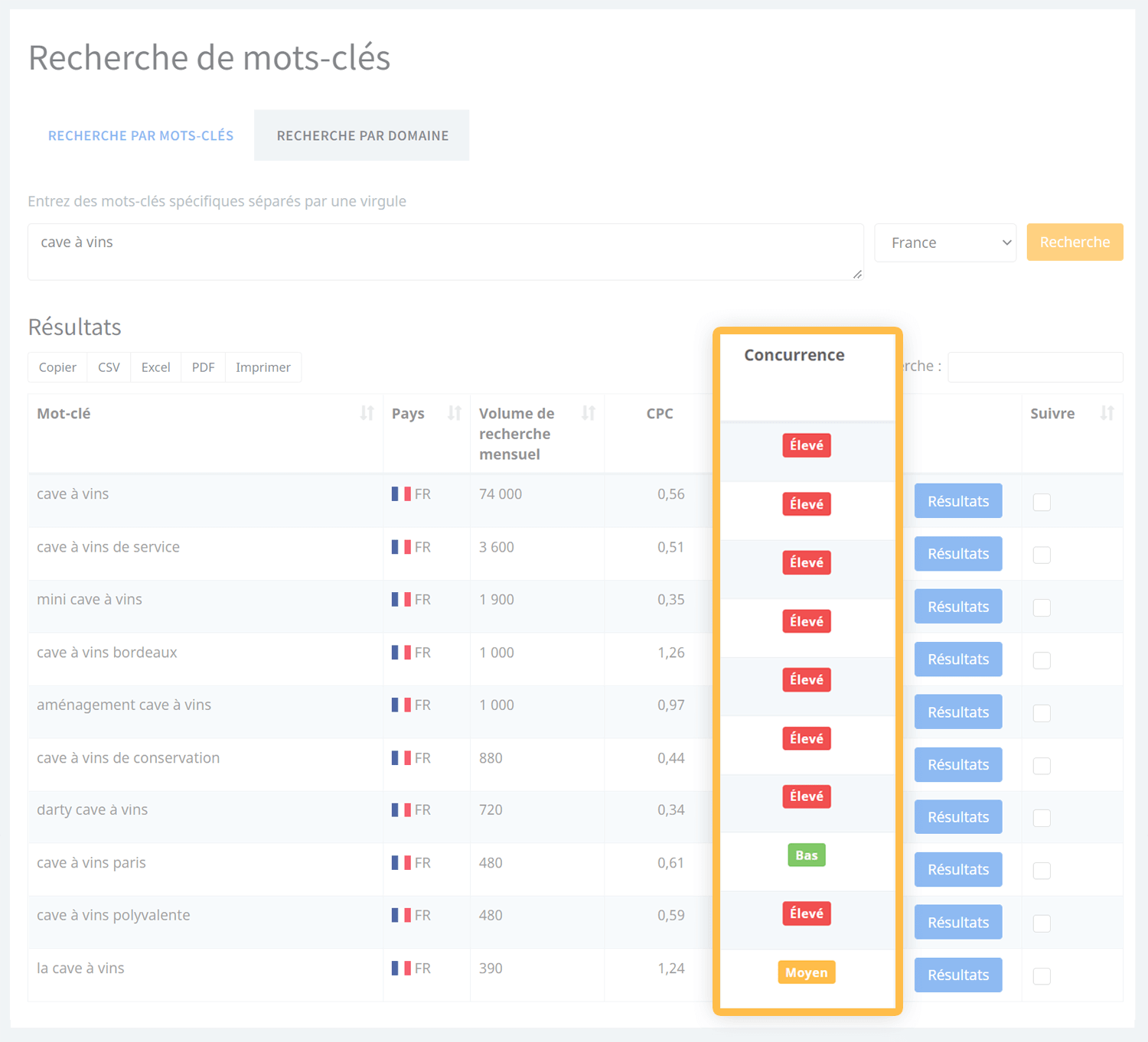Viewport: 1148px width, 1042px height.
Task: Export the table as CSV
Action: pyautogui.click(x=109, y=367)
